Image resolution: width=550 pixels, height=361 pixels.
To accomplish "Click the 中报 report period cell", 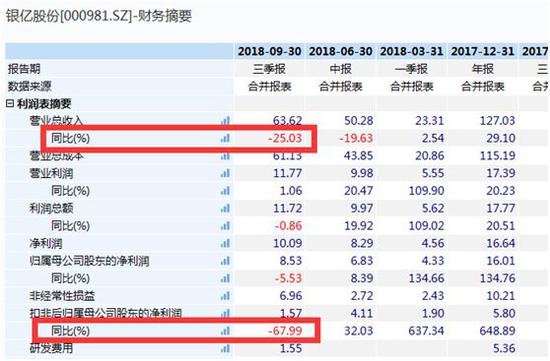I will (x=341, y=69).
